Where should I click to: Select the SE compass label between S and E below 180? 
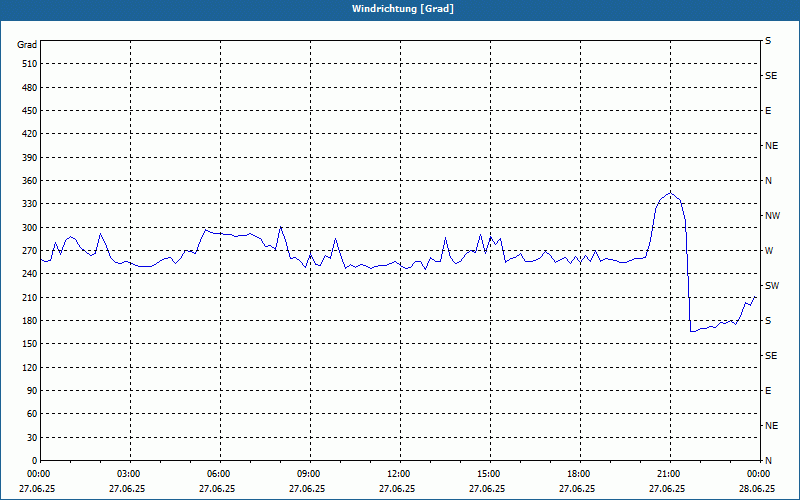pyautogui.click(x=771, y=356)
